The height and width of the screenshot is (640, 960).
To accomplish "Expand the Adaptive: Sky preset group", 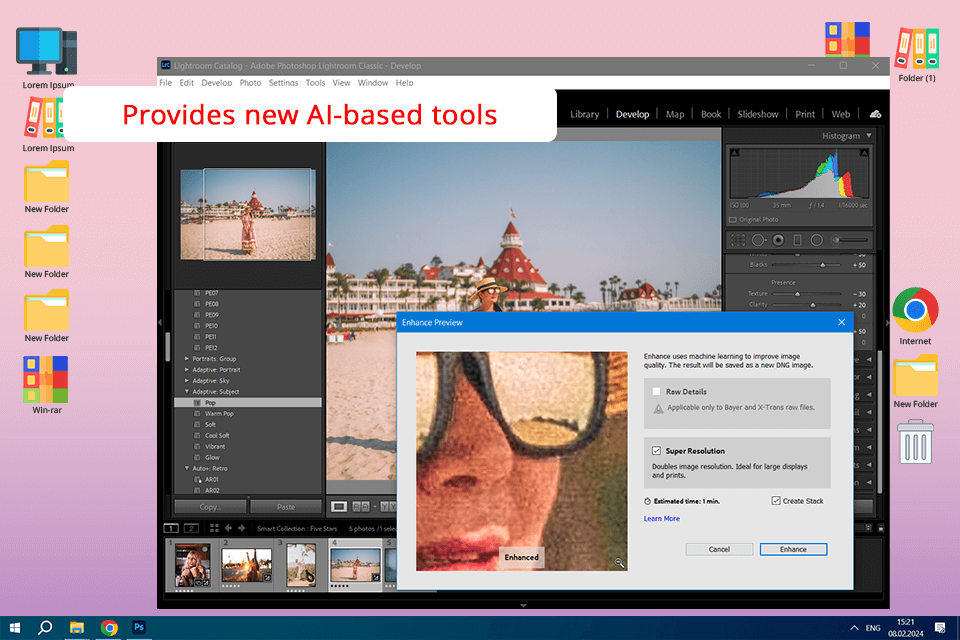I will [x=186, y=381].
